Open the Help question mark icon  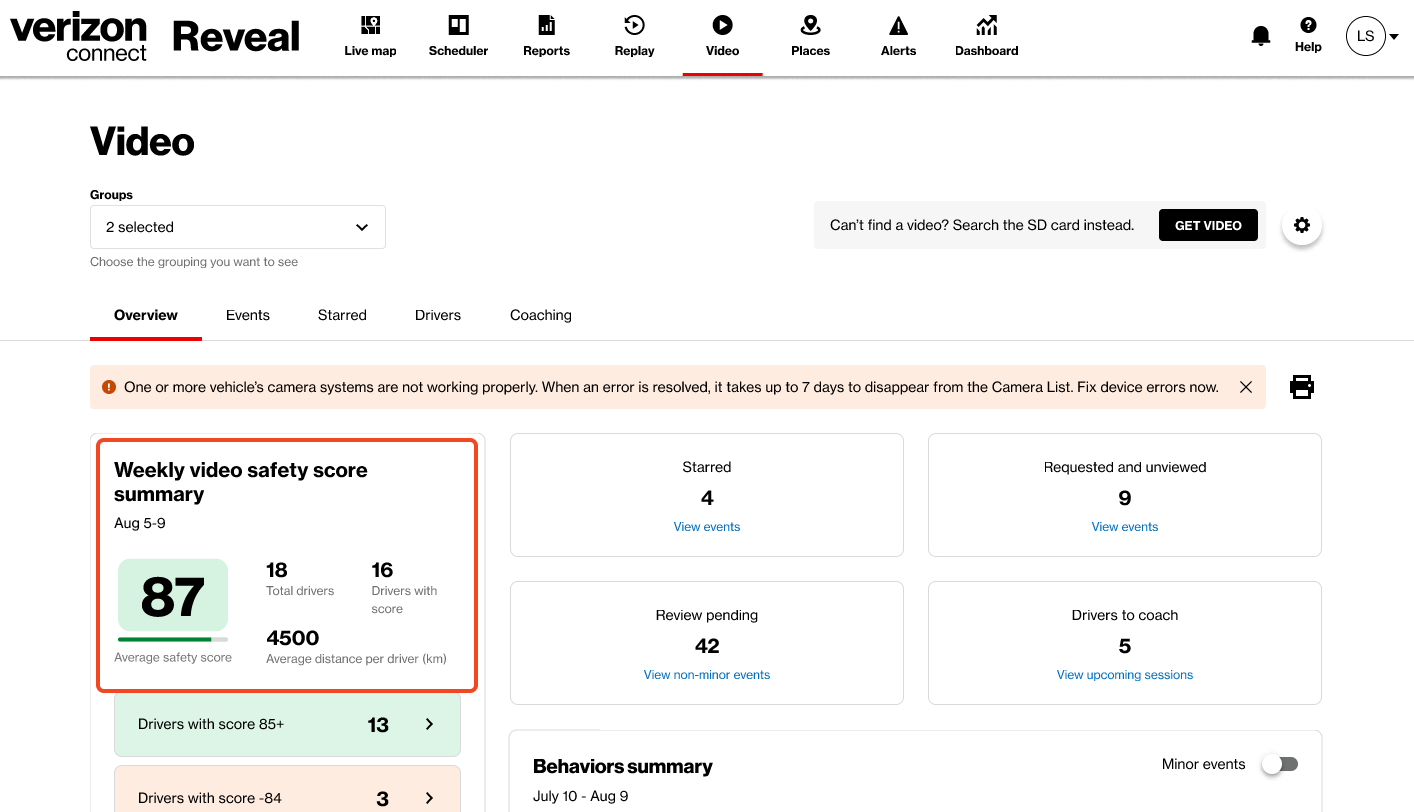pyautogui.click(x=1308, y=26)
